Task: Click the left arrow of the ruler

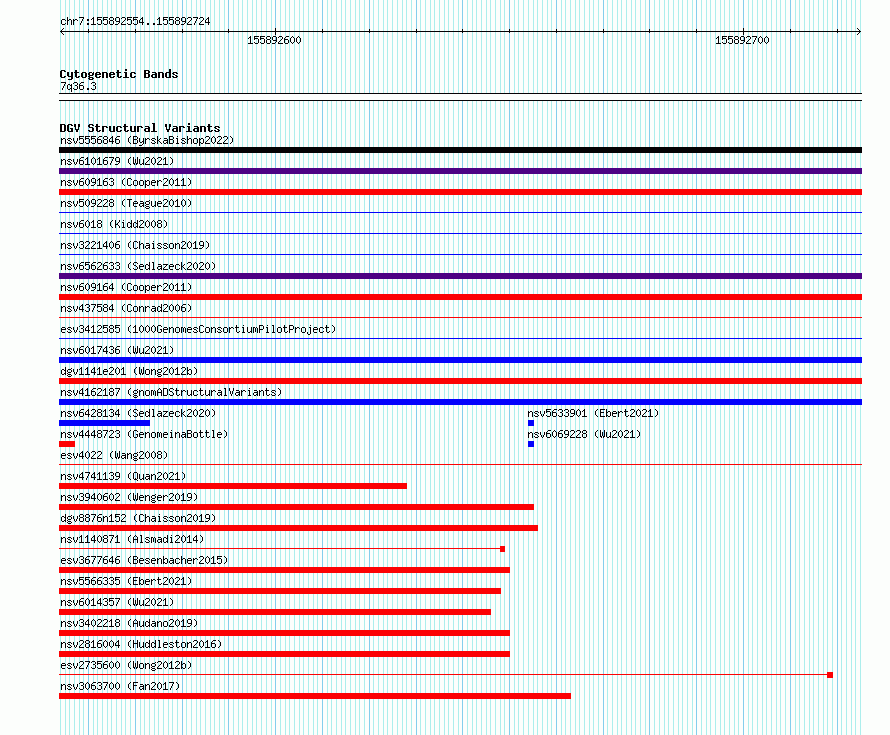Action: (x=62, y=32)
